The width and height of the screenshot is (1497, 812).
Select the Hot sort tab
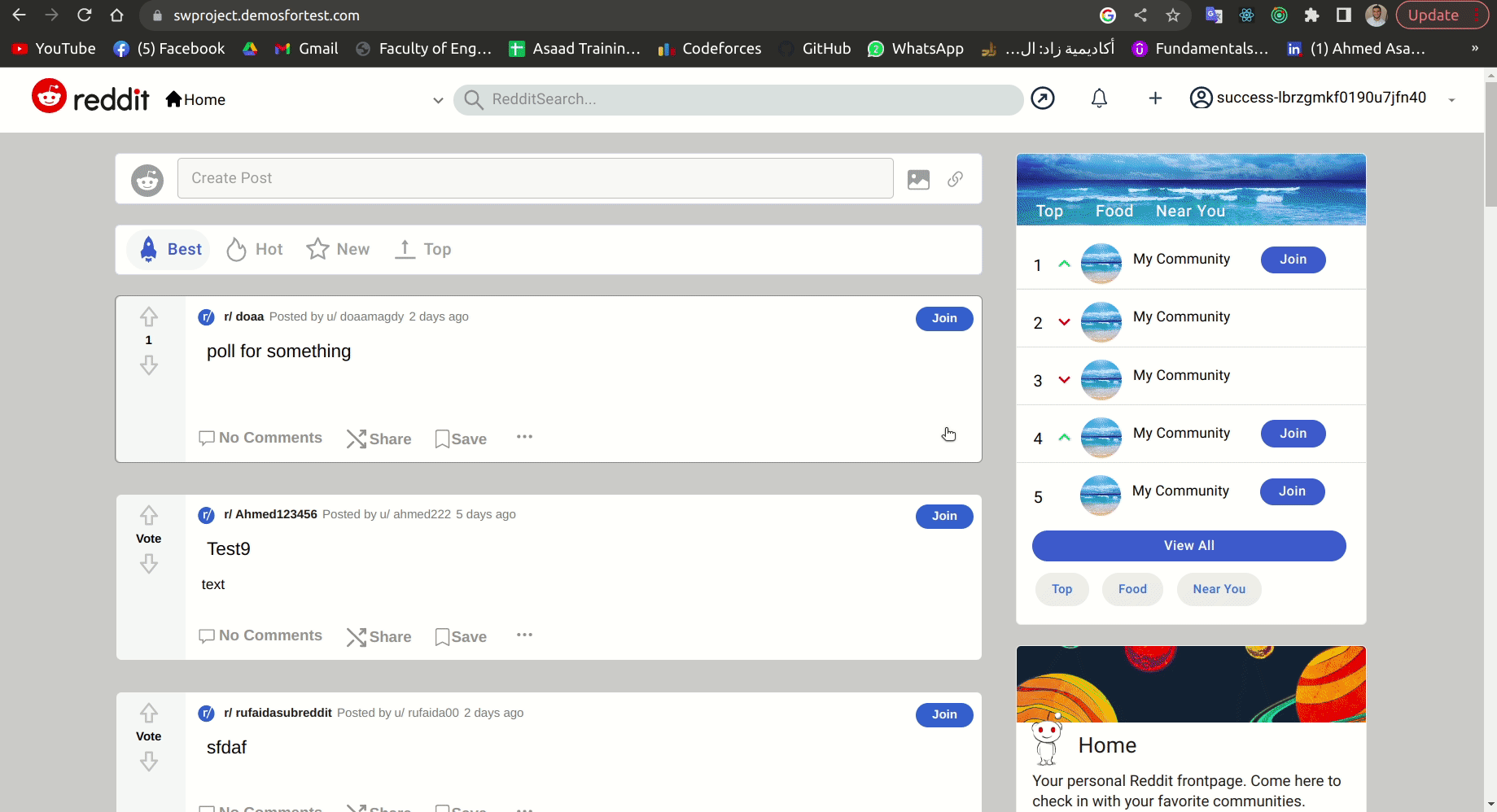click(x=254, y=250)
